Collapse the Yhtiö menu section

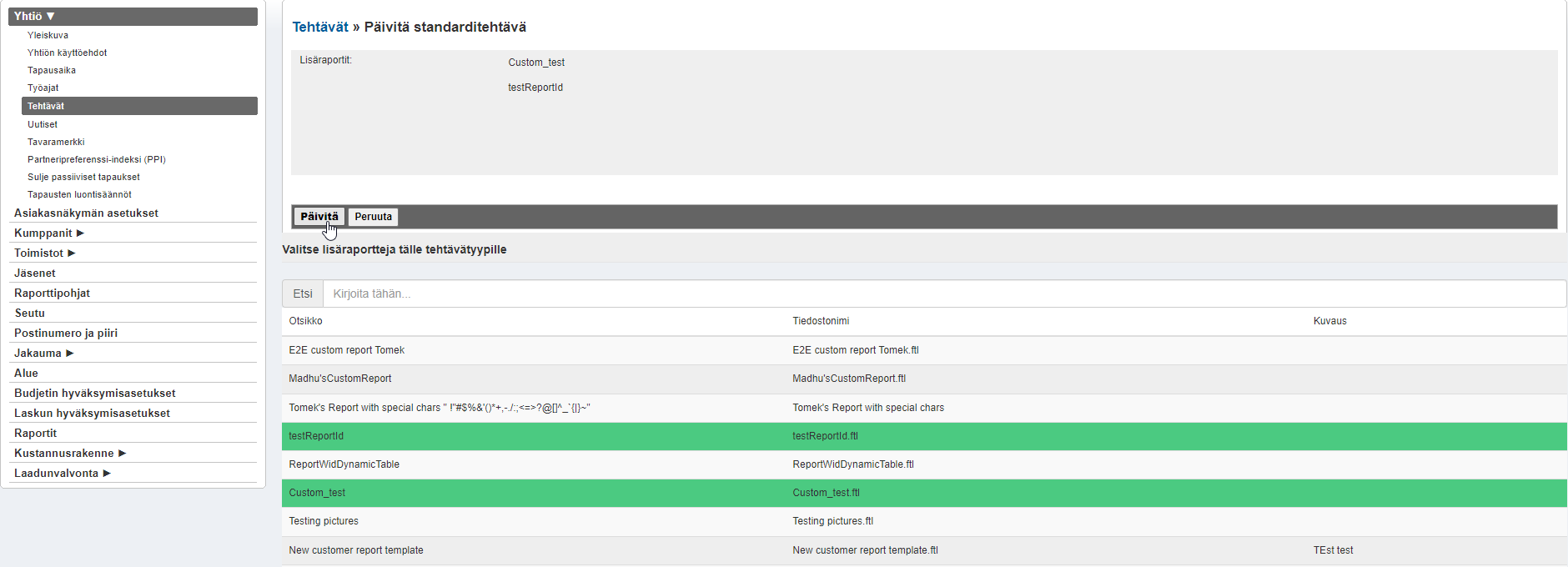pos(34,16)
